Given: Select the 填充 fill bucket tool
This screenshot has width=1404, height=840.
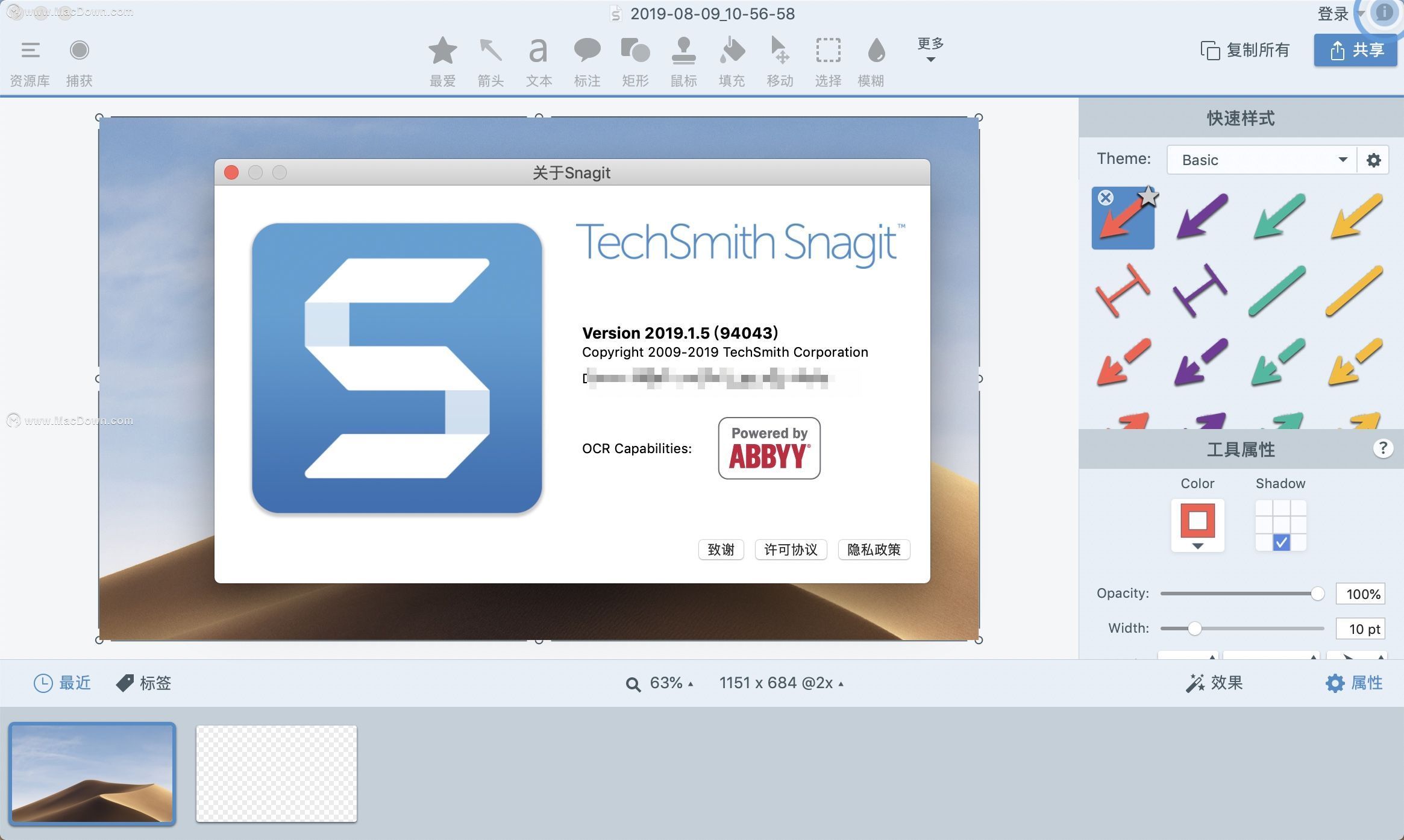Looking at the screenshot, I should (x=732, y=63).
